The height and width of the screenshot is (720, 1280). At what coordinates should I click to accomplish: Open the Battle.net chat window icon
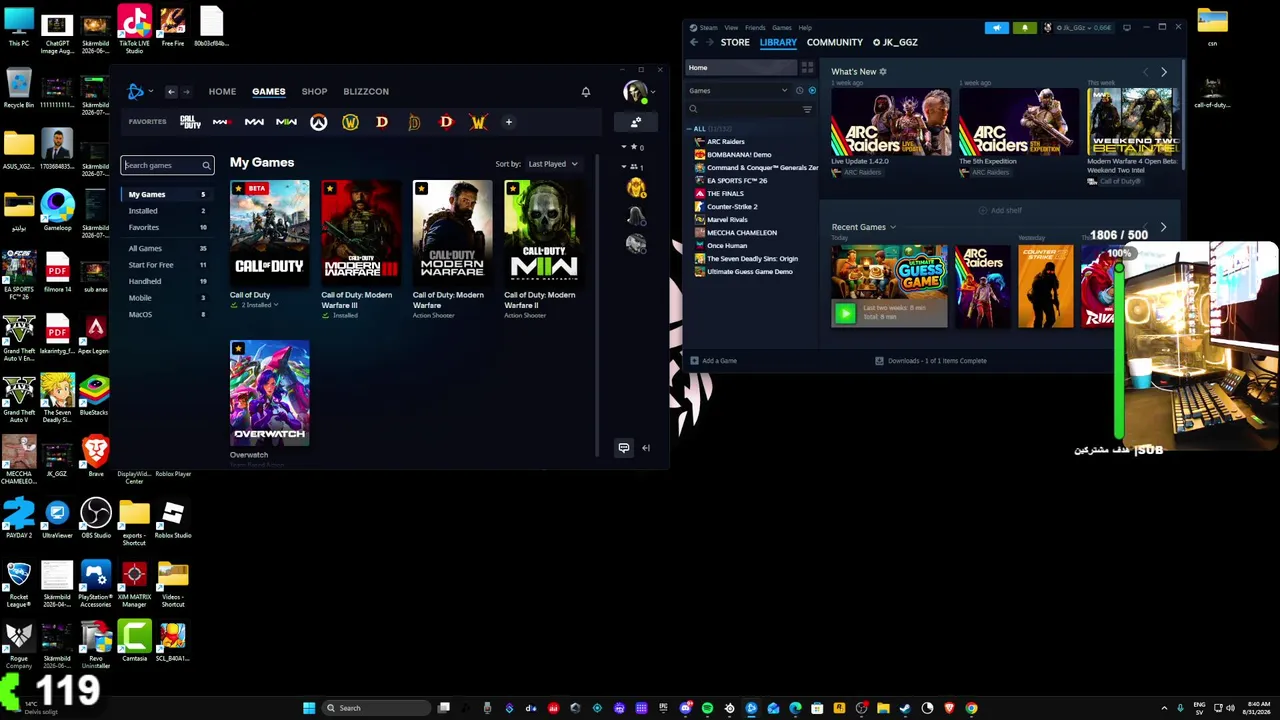pos(623,448)
